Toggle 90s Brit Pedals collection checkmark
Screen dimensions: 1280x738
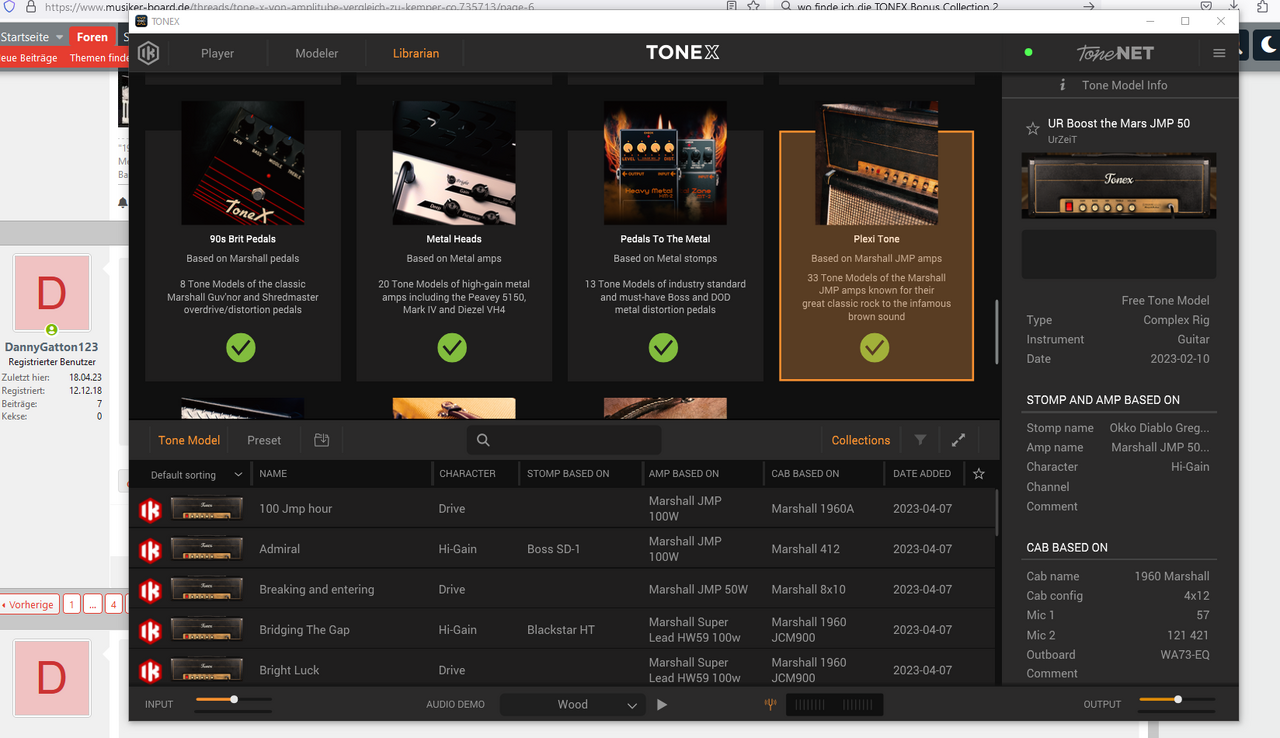(240, 348)
